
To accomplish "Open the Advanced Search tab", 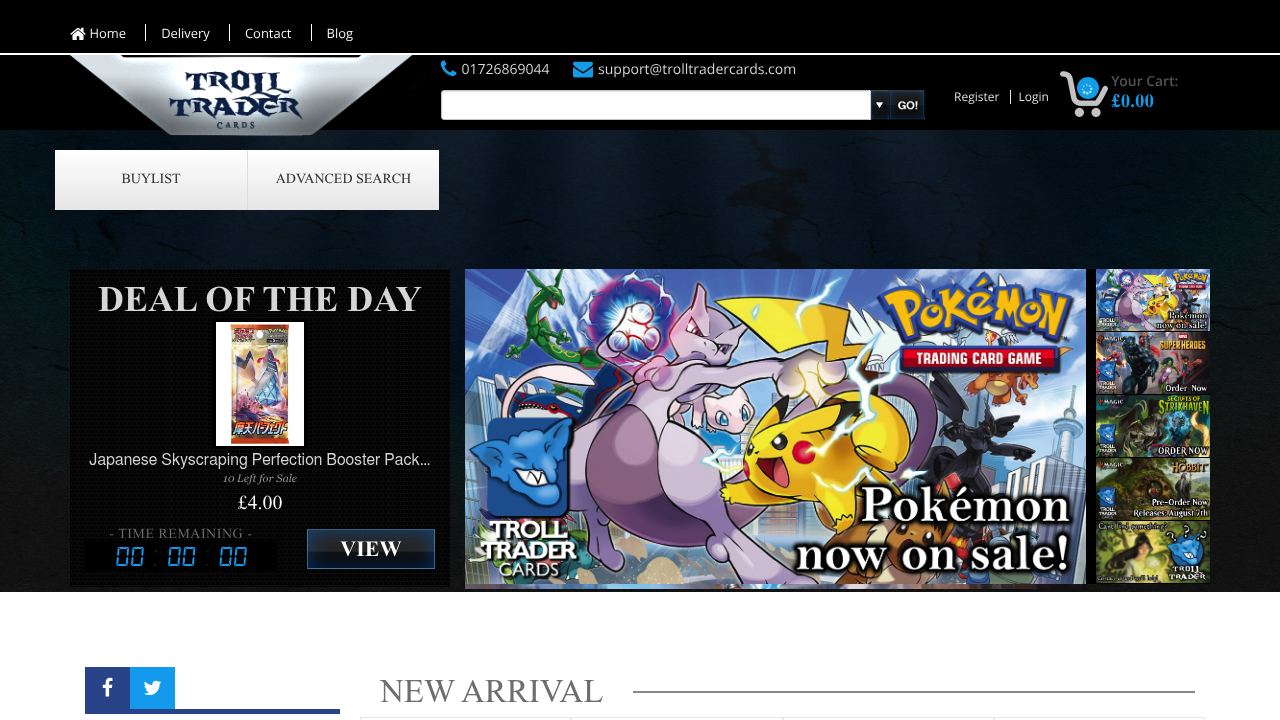I will click(x=343, y=180).
